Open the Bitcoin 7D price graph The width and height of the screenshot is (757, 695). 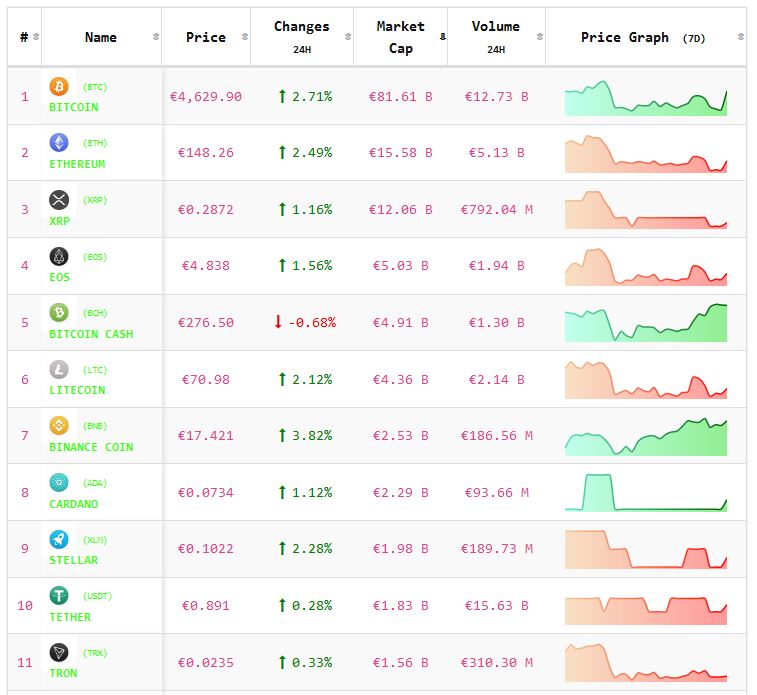pos(646,97)
